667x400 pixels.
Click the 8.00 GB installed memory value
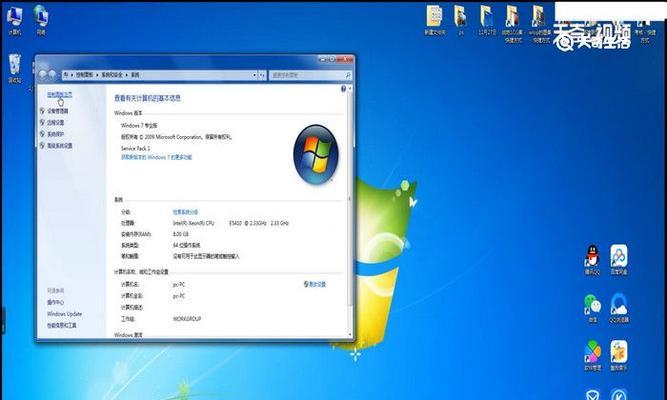(181, 234)
